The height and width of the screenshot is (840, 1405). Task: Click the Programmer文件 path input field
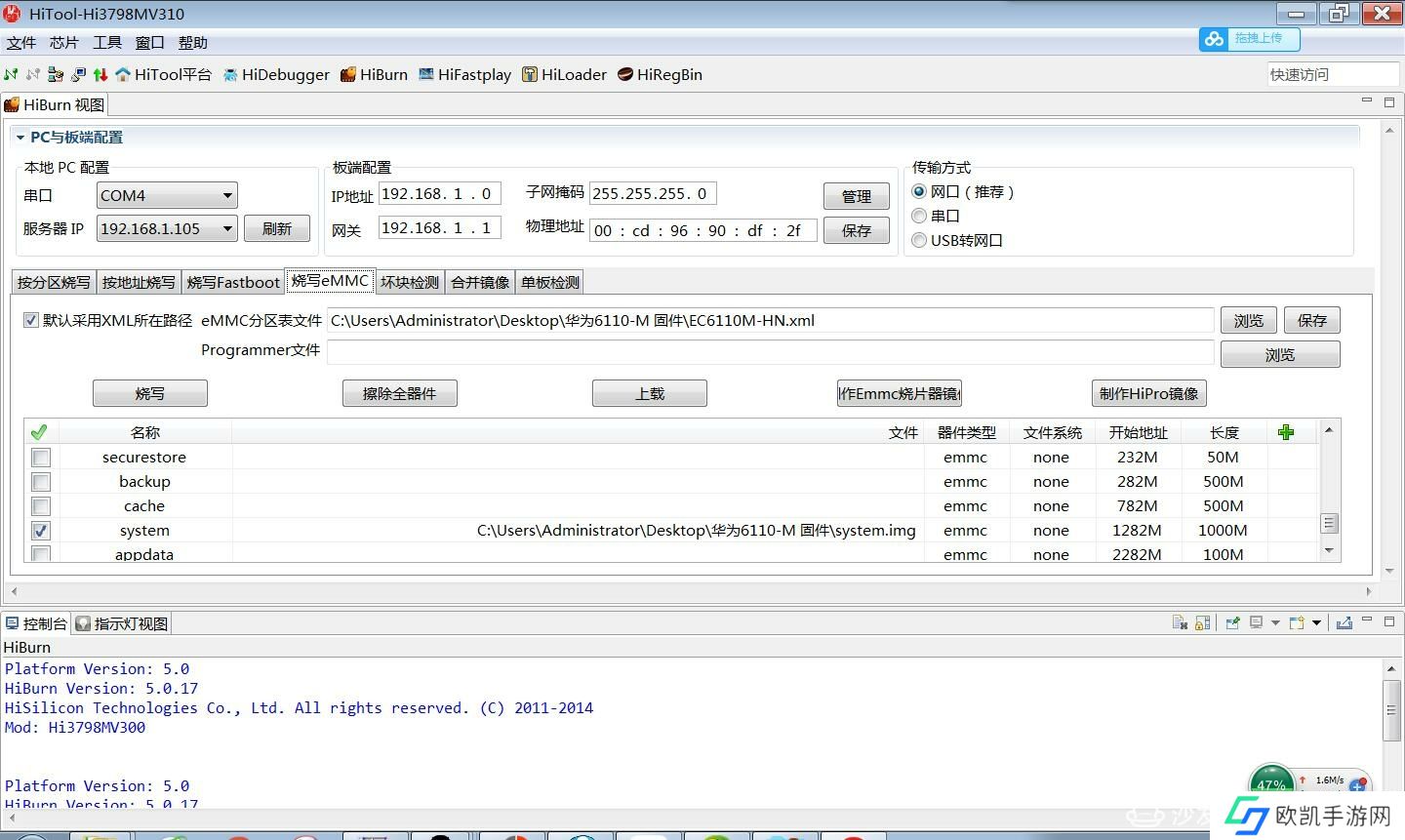pyautogui.click(x=769, y=352)
